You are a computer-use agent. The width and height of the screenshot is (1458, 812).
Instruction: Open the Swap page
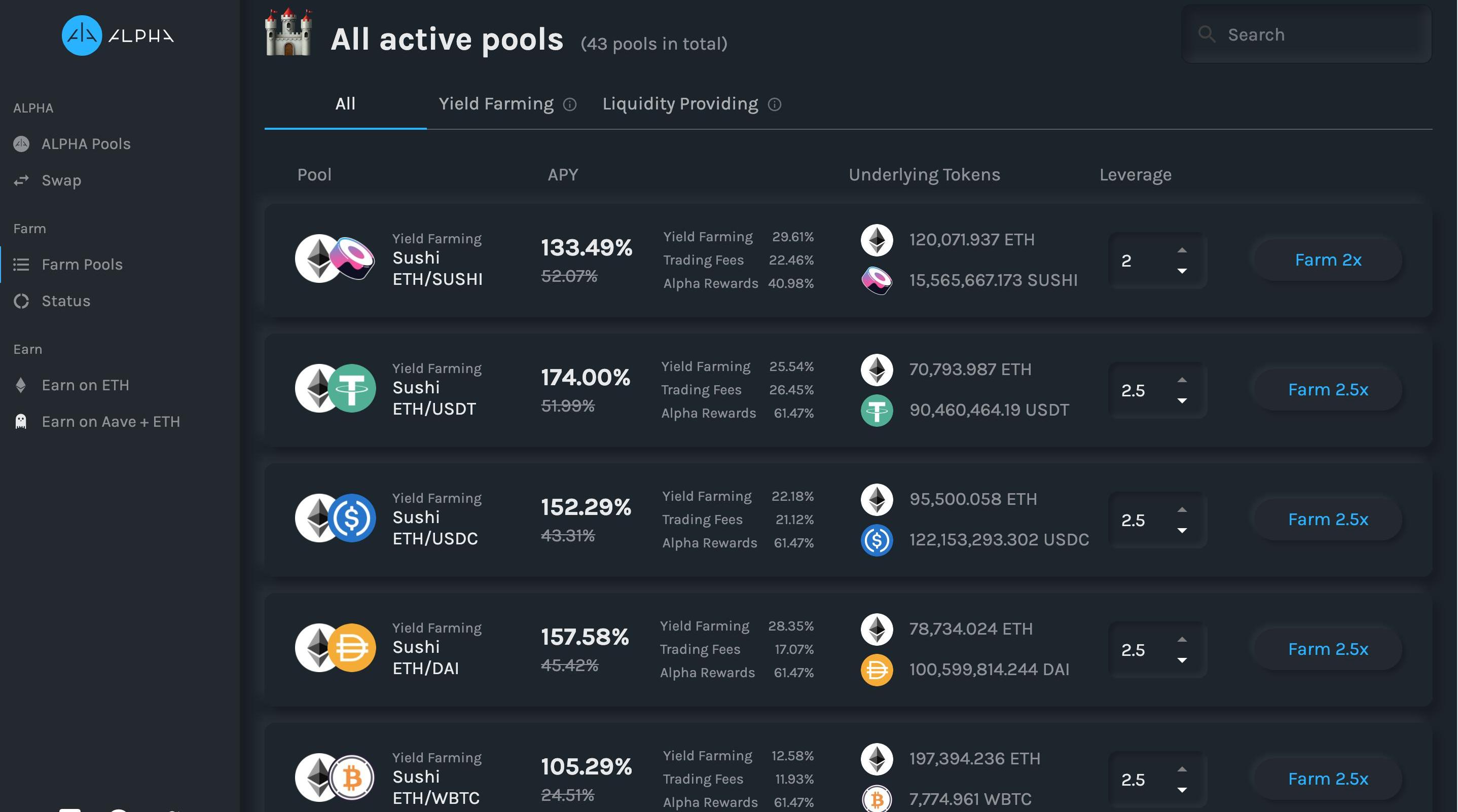[x=61, y=180]
